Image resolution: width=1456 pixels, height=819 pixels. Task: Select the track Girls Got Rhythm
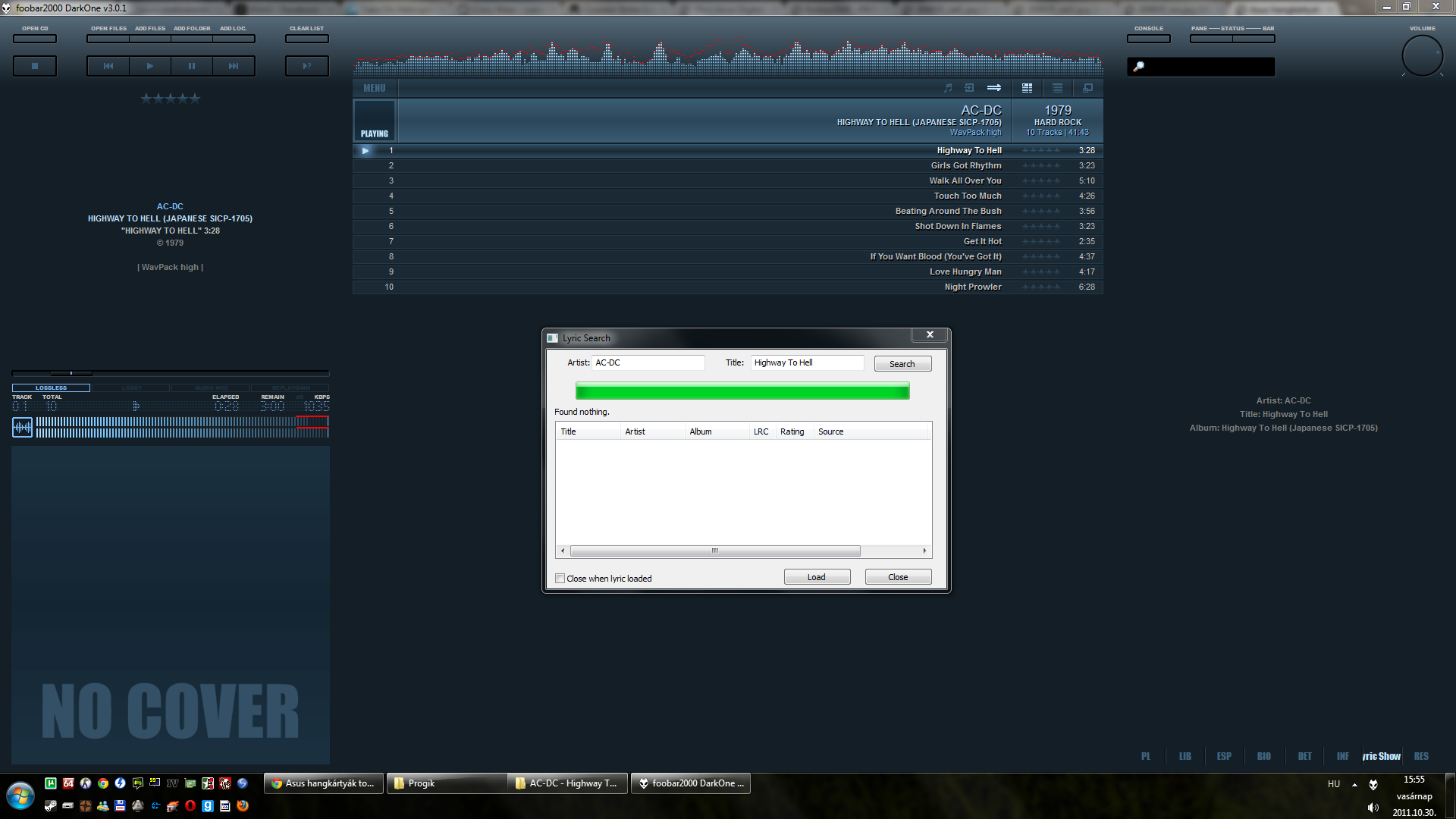coord(728,165)
